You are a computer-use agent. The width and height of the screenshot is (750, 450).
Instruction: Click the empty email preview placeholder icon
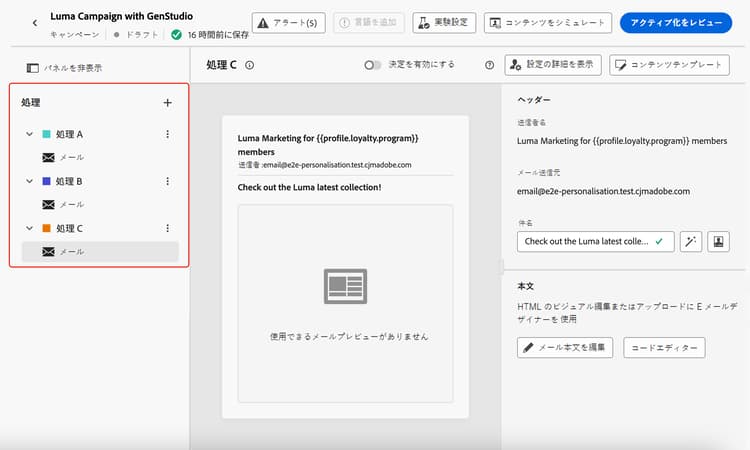click(x=345, y=286)
